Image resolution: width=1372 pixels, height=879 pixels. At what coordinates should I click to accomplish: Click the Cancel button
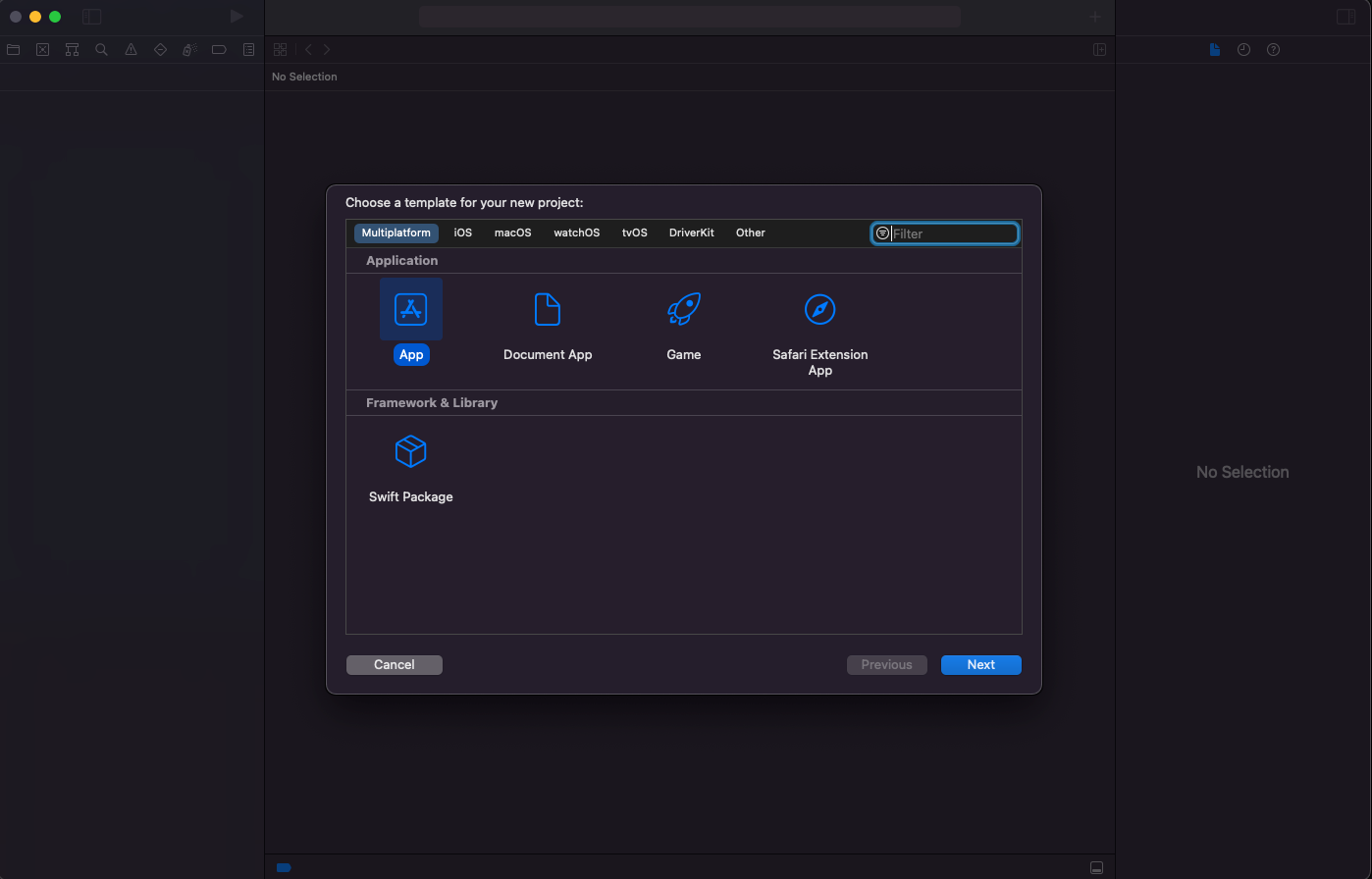coord(395,664)
